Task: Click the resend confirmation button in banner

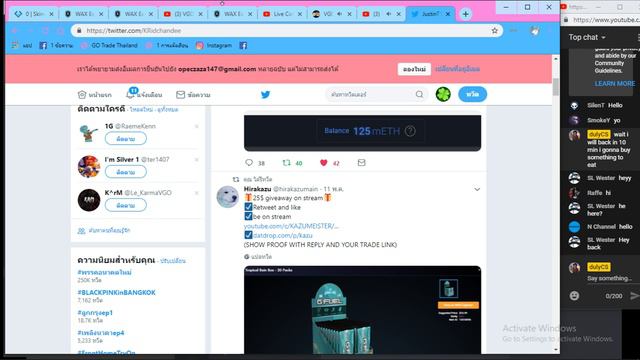Action: [414, 69]
